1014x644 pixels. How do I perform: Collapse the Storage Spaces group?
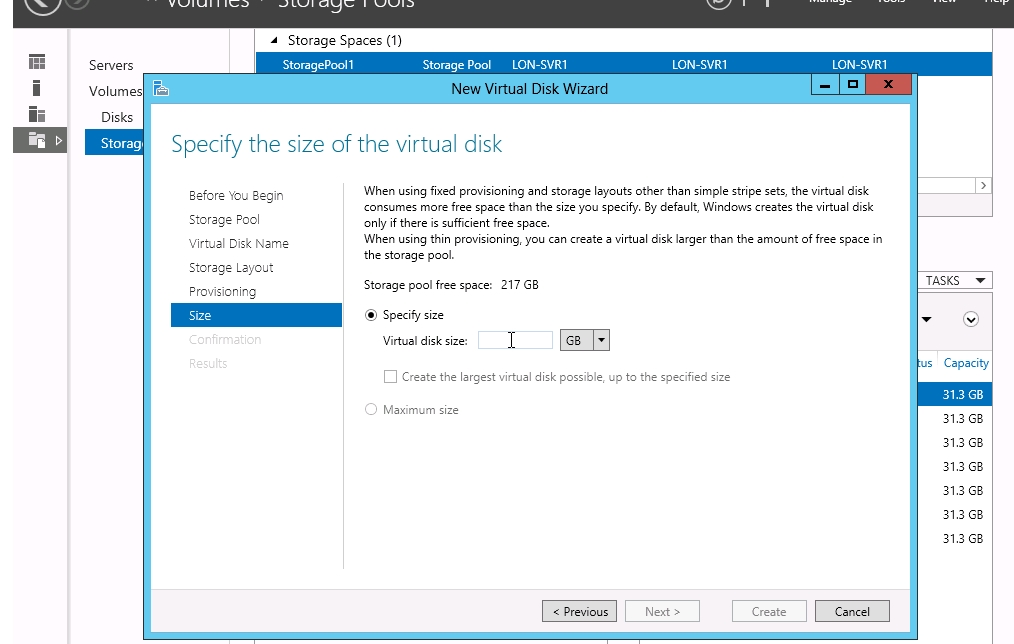(x=274, y=41)
